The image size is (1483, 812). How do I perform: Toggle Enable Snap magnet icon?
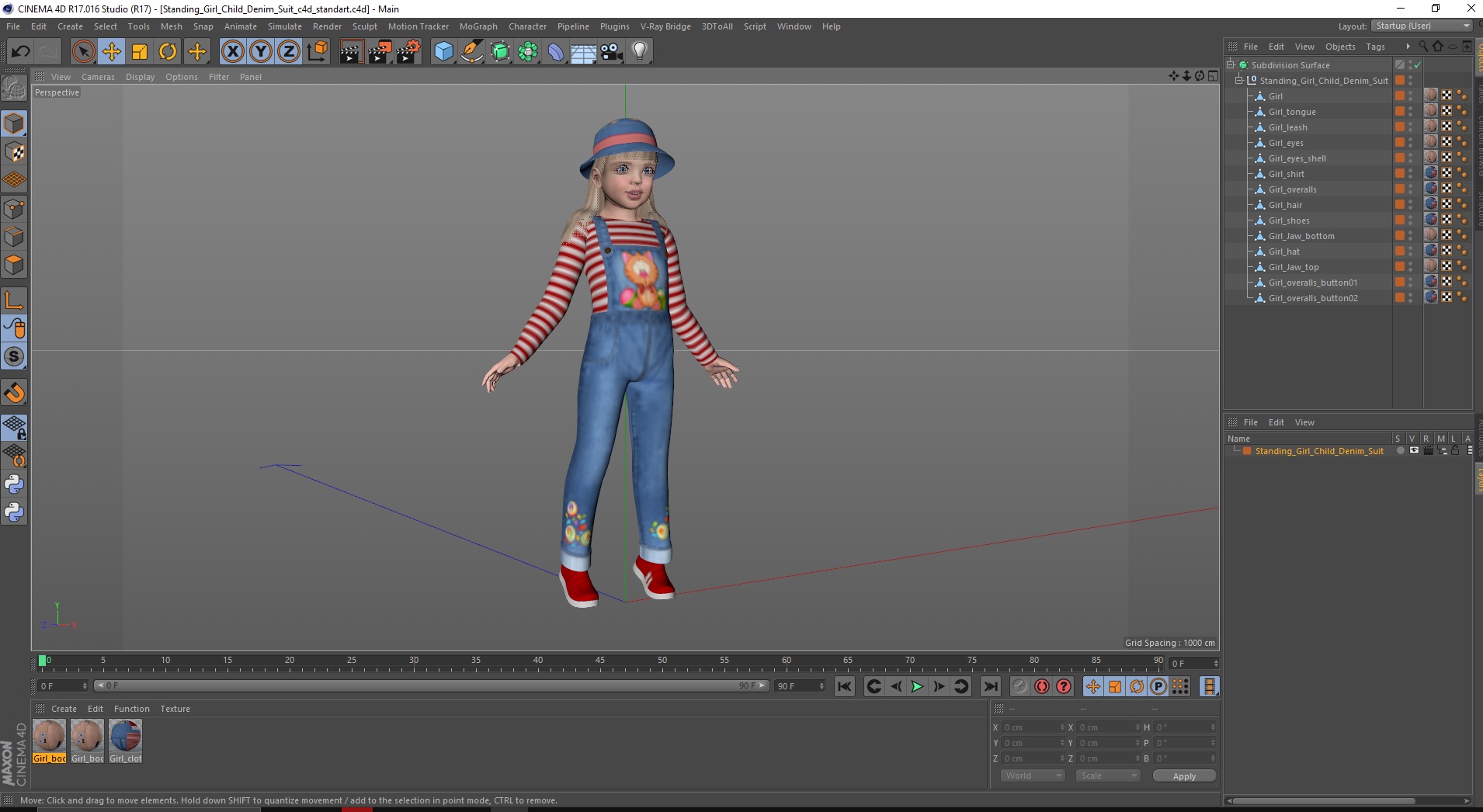pos(14,393)
